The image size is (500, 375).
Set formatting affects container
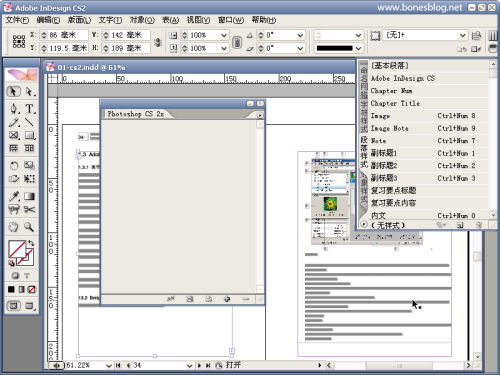15,276
